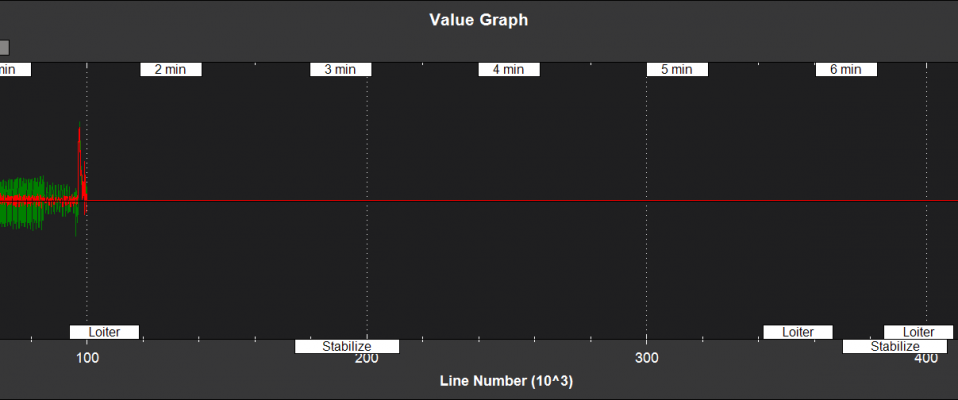
Task: Select the 3 min time marker
Action: 340,70
